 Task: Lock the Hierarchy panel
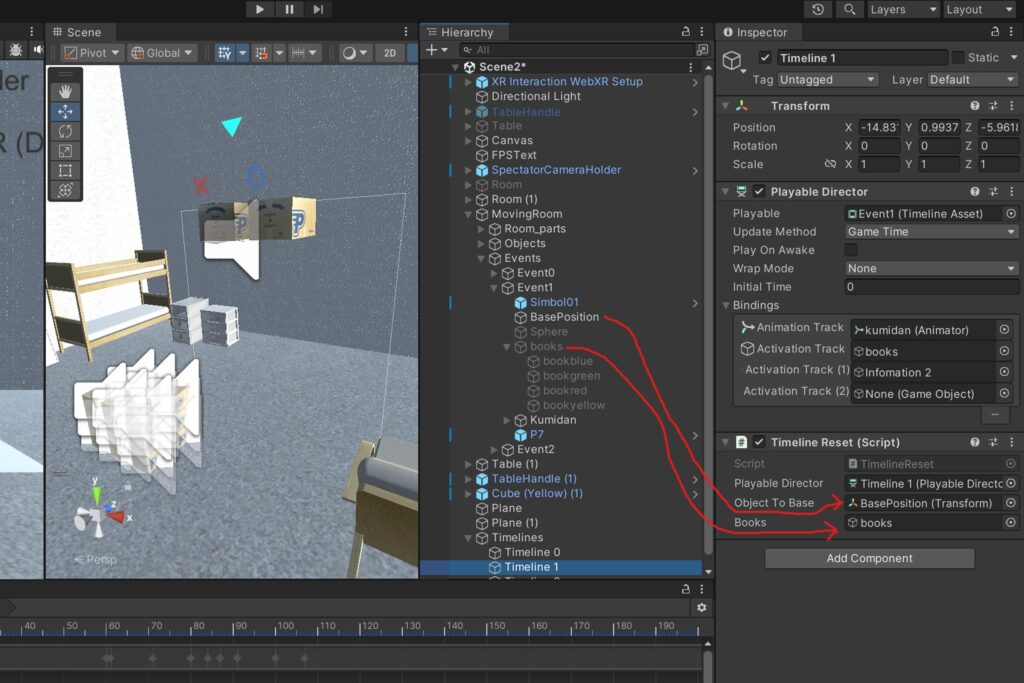(x=685, y=31)
